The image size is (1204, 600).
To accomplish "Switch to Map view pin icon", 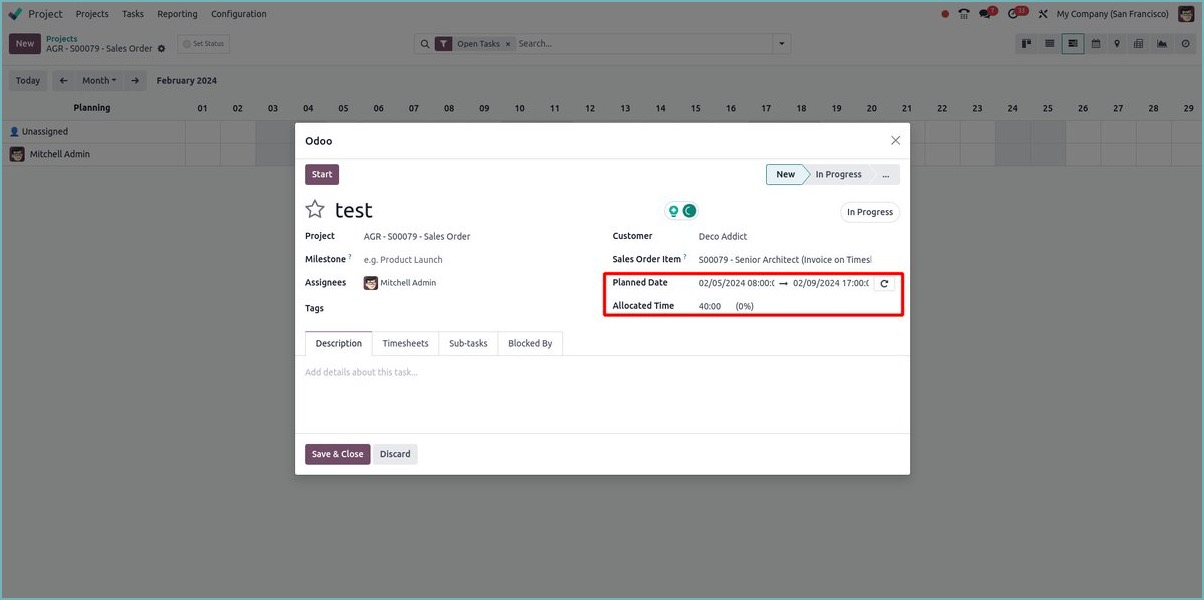I will (x=1117, y=44).
